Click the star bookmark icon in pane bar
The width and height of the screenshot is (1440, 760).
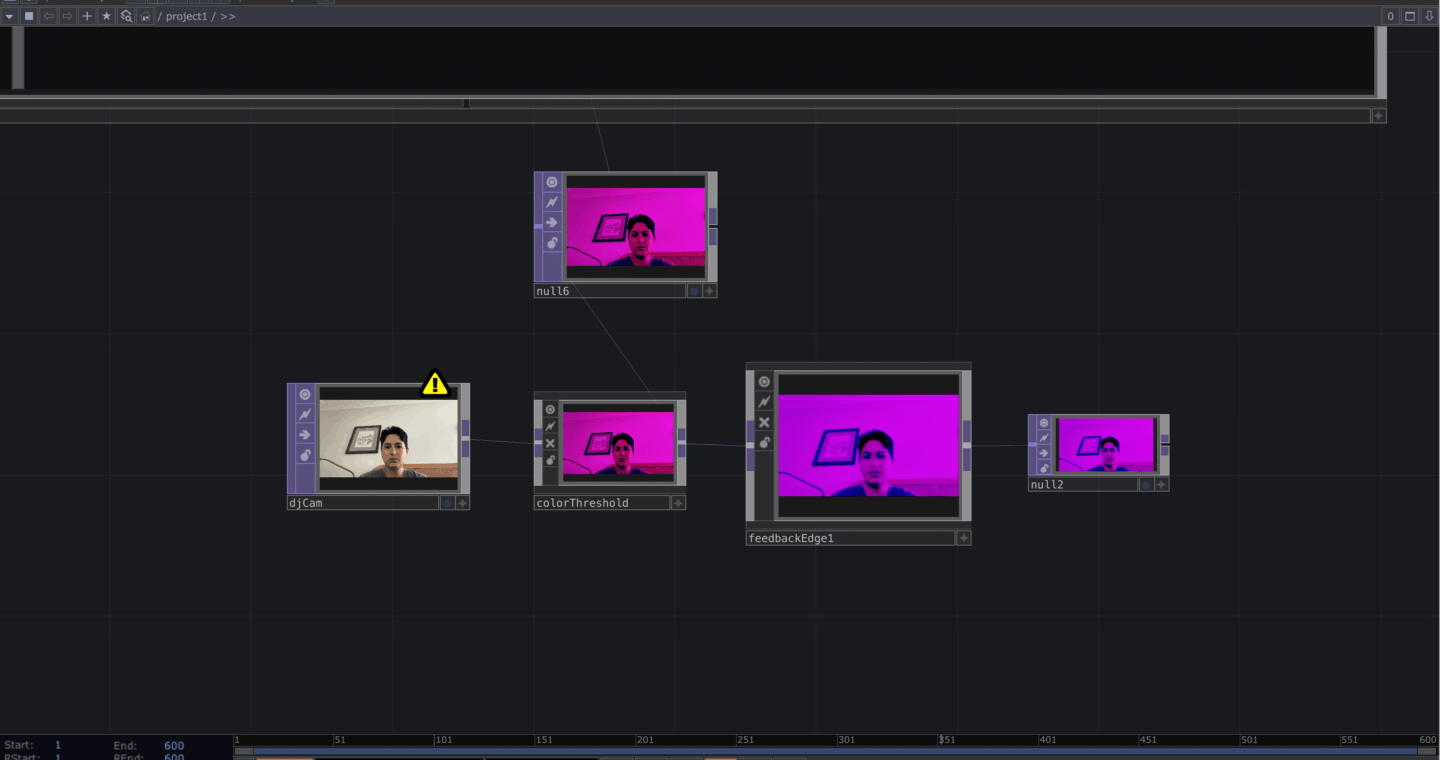(107, 16)
